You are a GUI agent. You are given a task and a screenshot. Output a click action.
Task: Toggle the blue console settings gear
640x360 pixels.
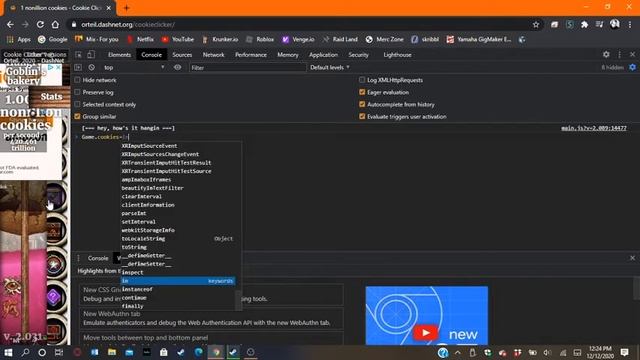coord(632,67)
